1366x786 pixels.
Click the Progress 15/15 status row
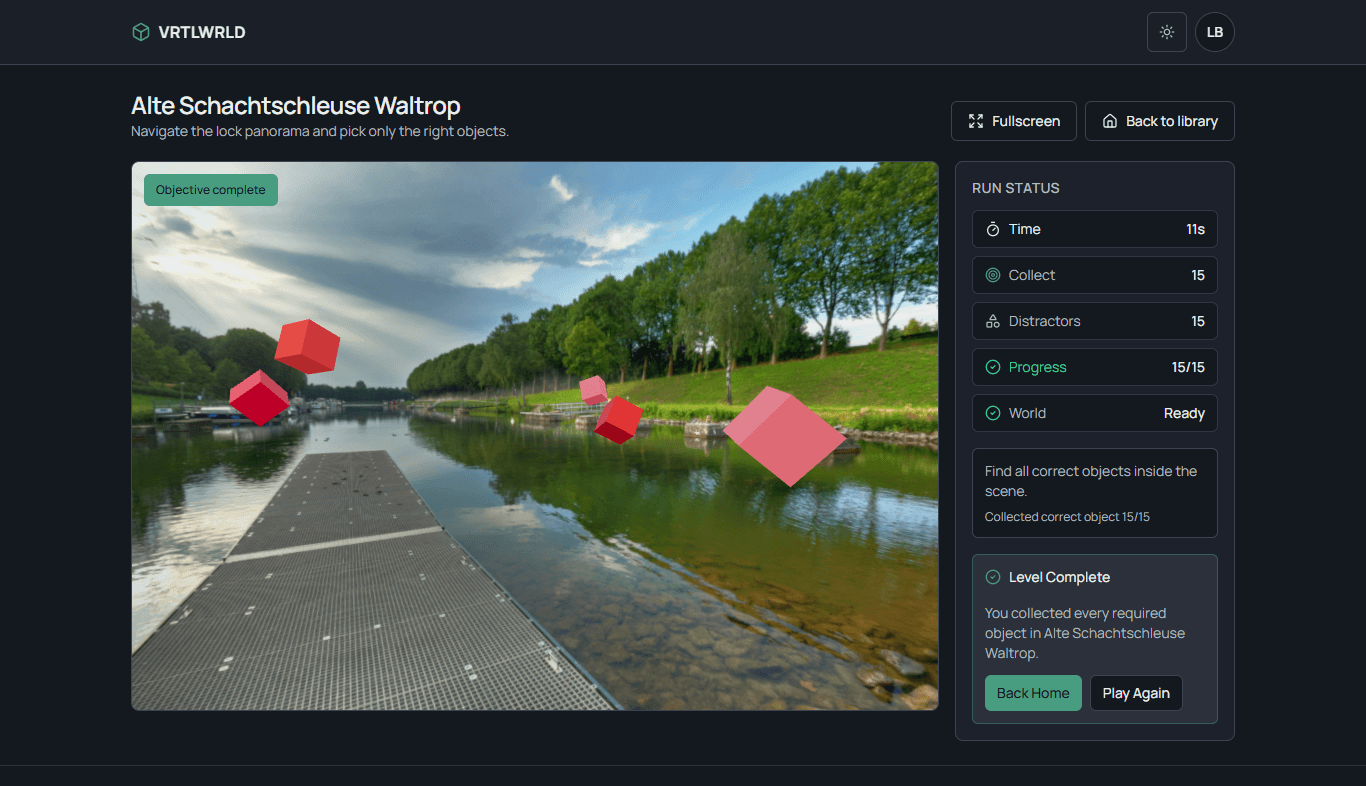(1094, 367)
